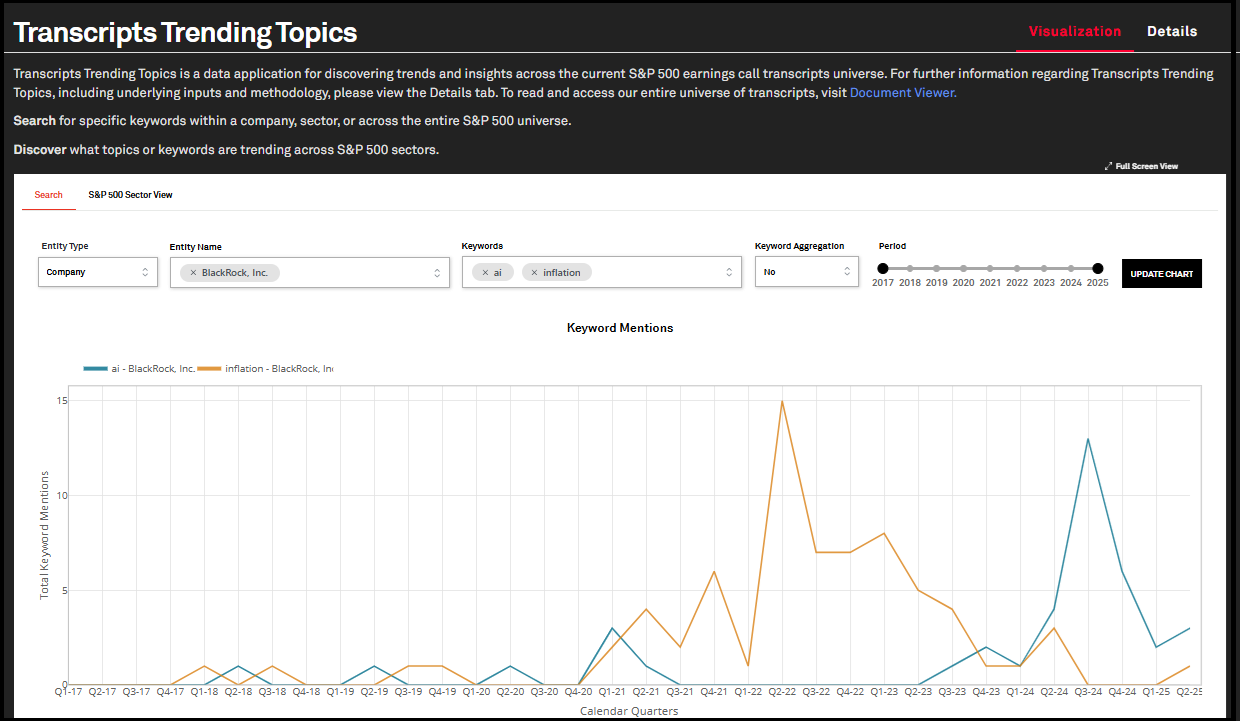Click the 2025 end handle on Period slider
Screen dimensions: 1240x721
coord(1098,268)
